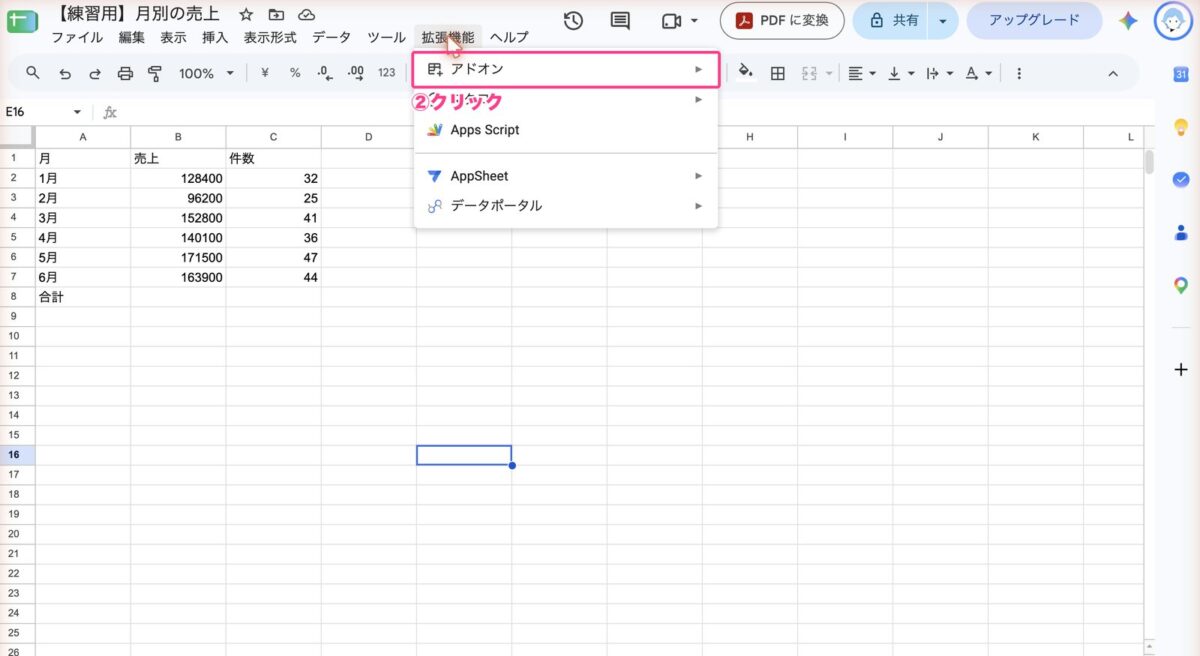This screenshot has width=1200, height=656.
Task: Collapse the toolbar with chevron
Action: 1113,73
